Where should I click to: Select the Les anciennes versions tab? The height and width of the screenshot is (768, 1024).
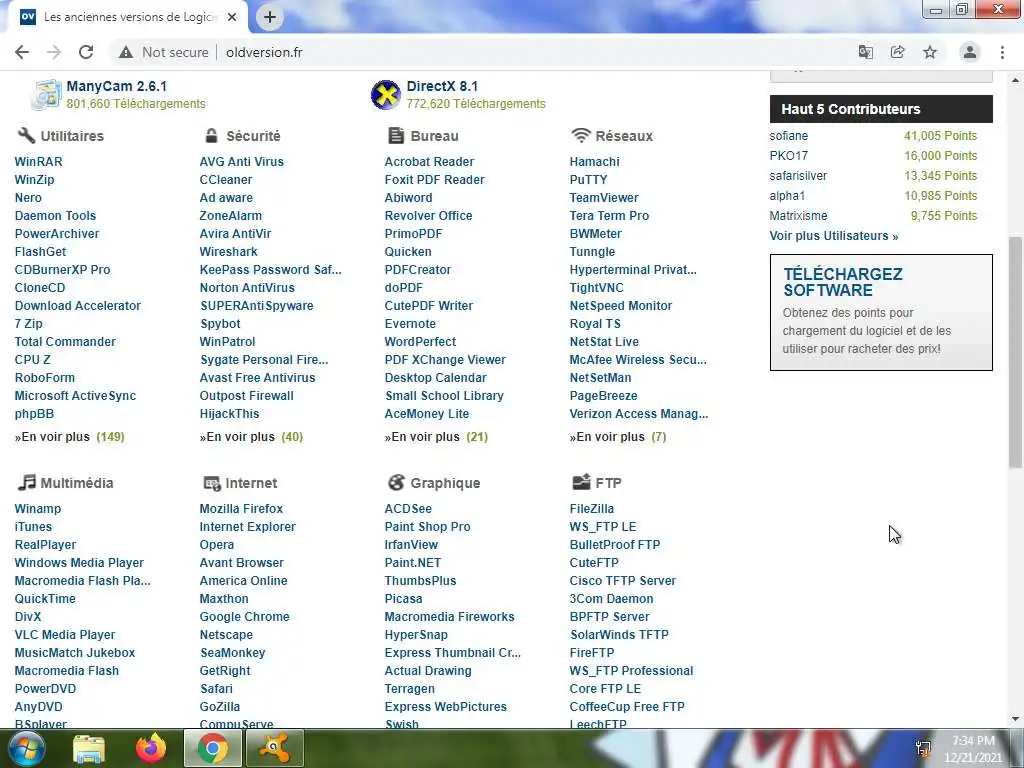127,17
